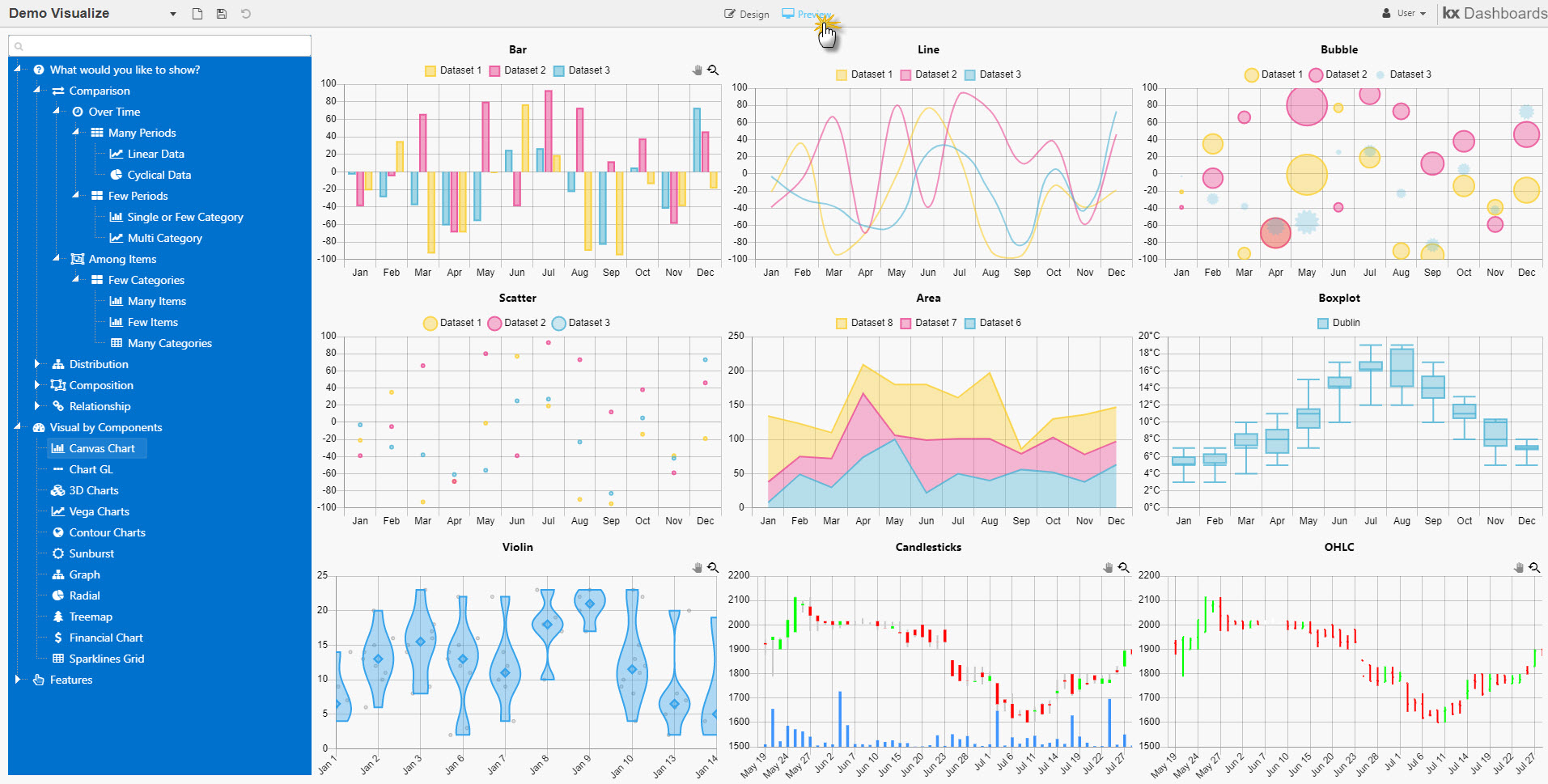Click the Sparklines Grid table icon
The height and width of the screenshot is (784, 1548).
tap(58, 659)
